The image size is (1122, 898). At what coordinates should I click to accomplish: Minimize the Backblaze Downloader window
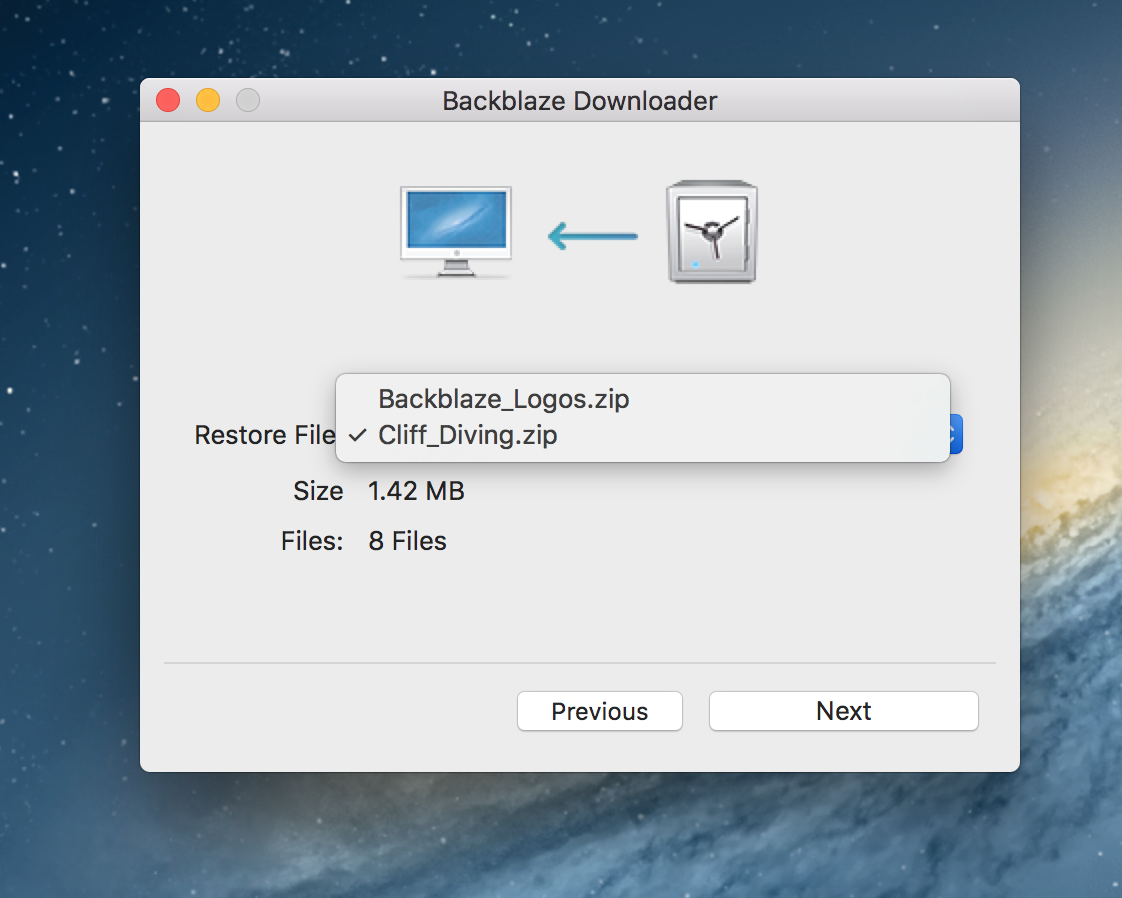click(208, 100)
